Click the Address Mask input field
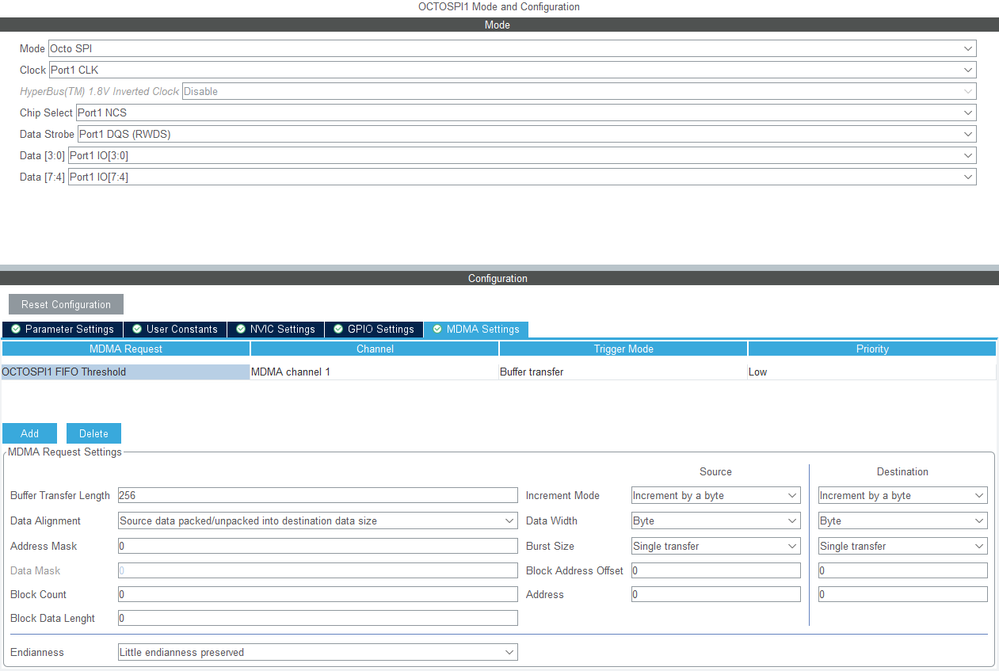Image resolution: width=999 pixels, height=671 pixels. tap(317, 546)
